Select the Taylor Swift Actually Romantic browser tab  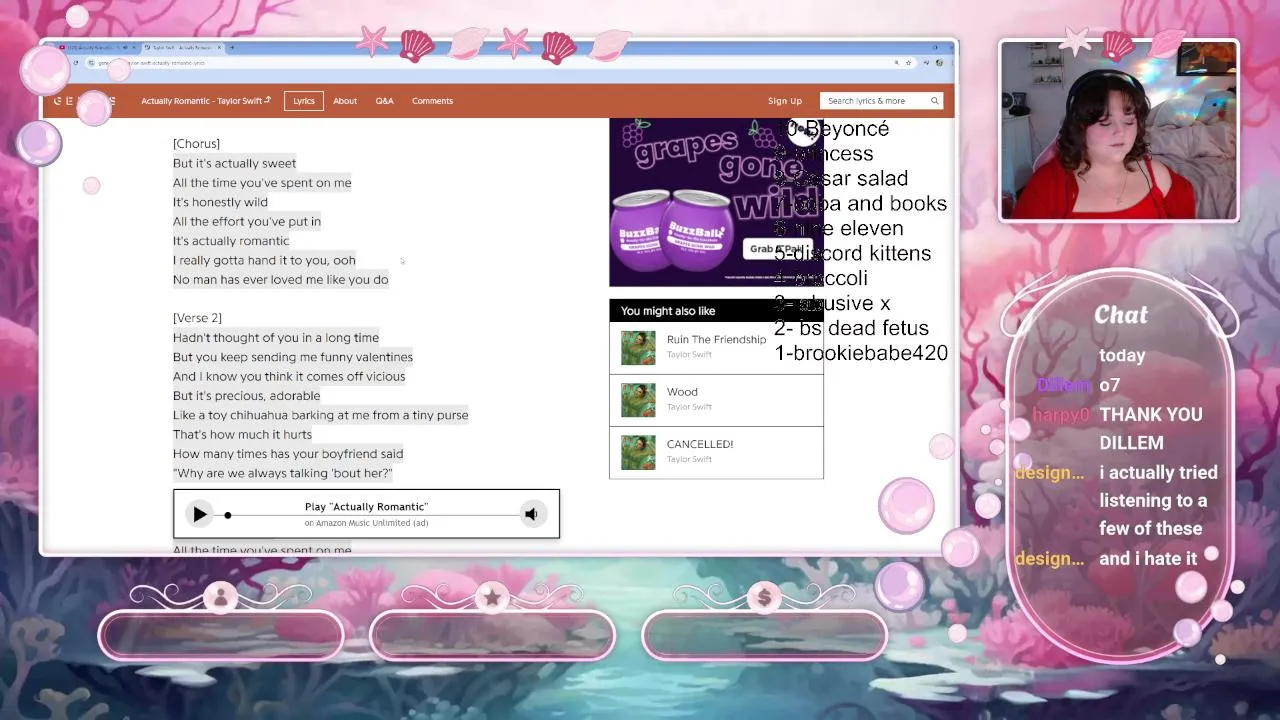click(182, 47)
